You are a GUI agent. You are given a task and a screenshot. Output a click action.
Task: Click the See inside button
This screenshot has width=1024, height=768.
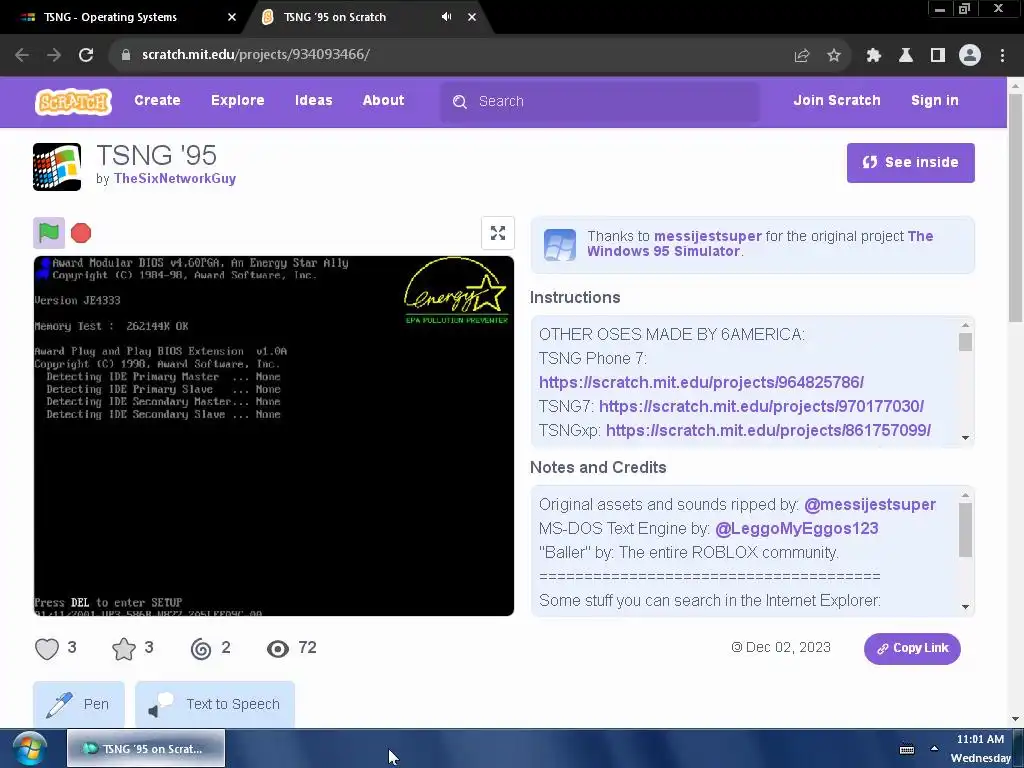910,163
